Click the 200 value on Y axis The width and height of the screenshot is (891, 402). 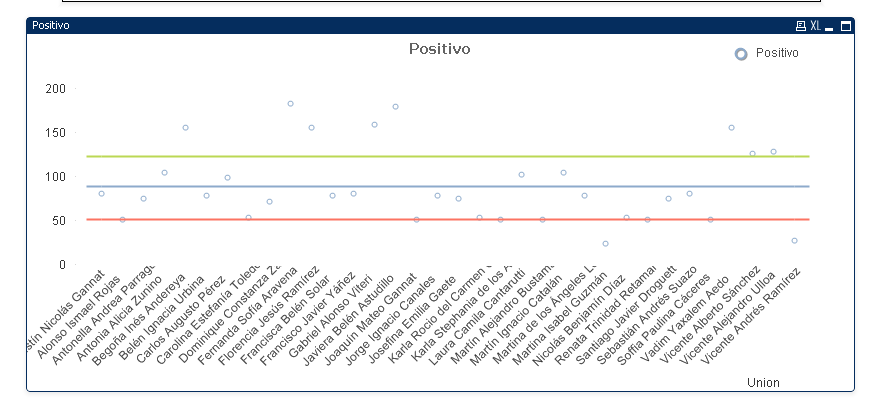(55, 89)
